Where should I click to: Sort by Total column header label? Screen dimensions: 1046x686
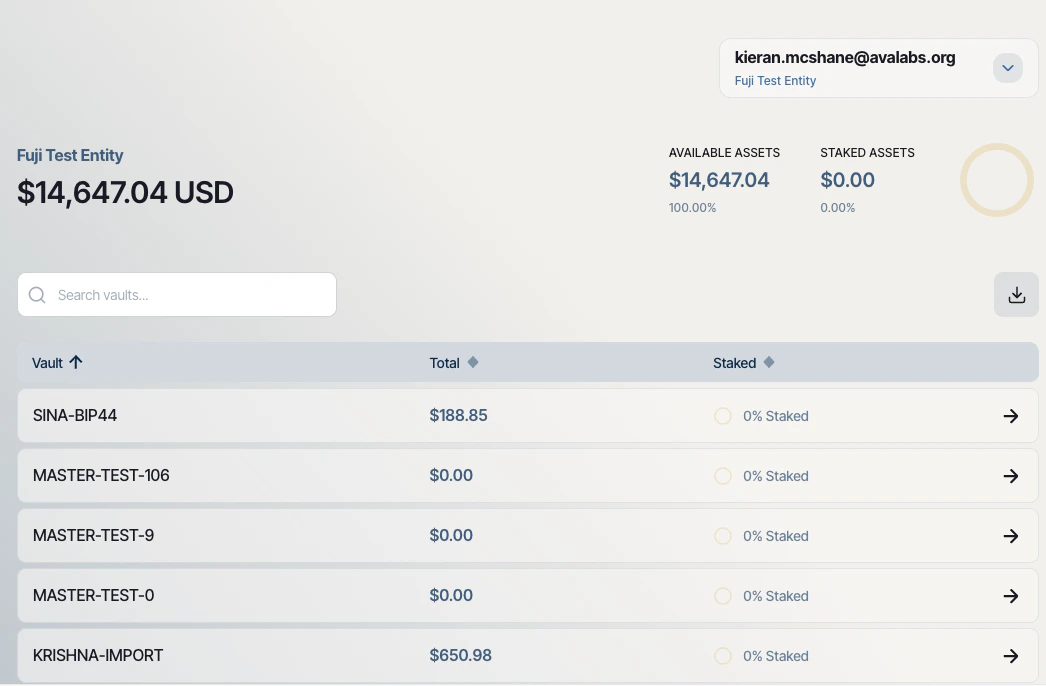pos(444,363)
